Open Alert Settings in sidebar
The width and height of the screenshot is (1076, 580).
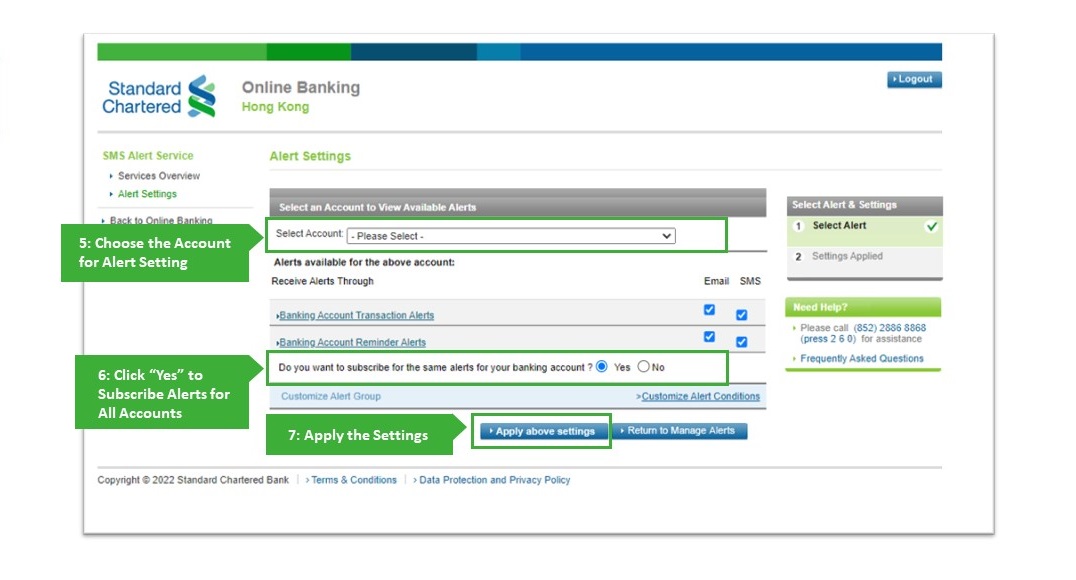pyautogui.click(x=147, y=194)
